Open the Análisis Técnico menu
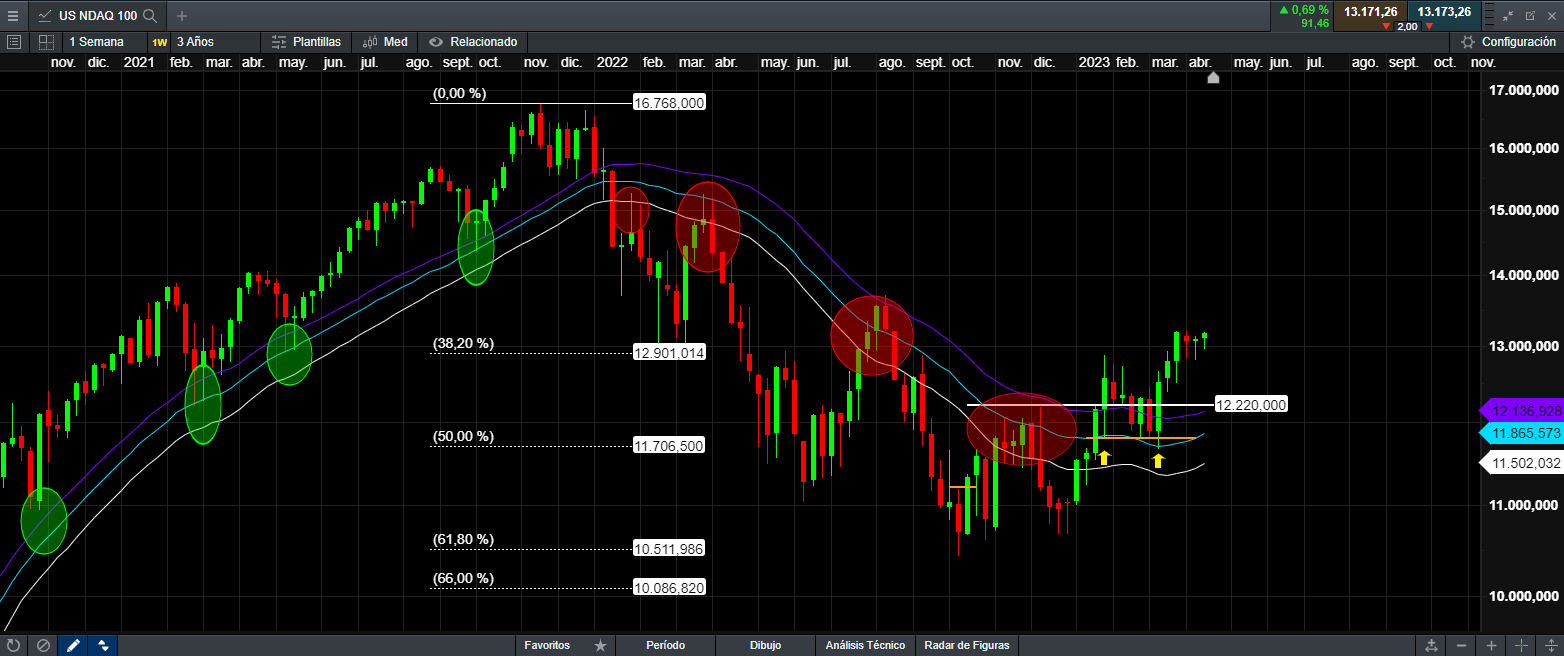The image size is (1564, 656). tap(865, 645)
